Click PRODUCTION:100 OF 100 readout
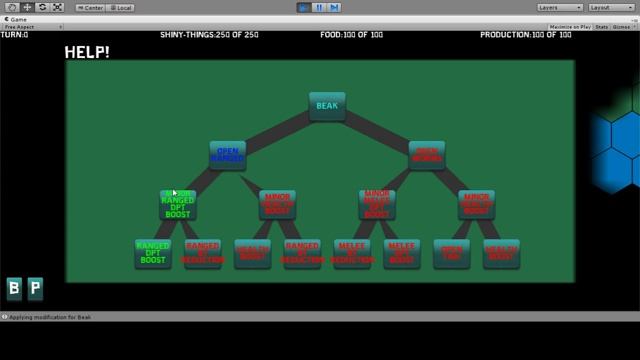640x360 pixels. pyautogui.click(x=526, y=35)
